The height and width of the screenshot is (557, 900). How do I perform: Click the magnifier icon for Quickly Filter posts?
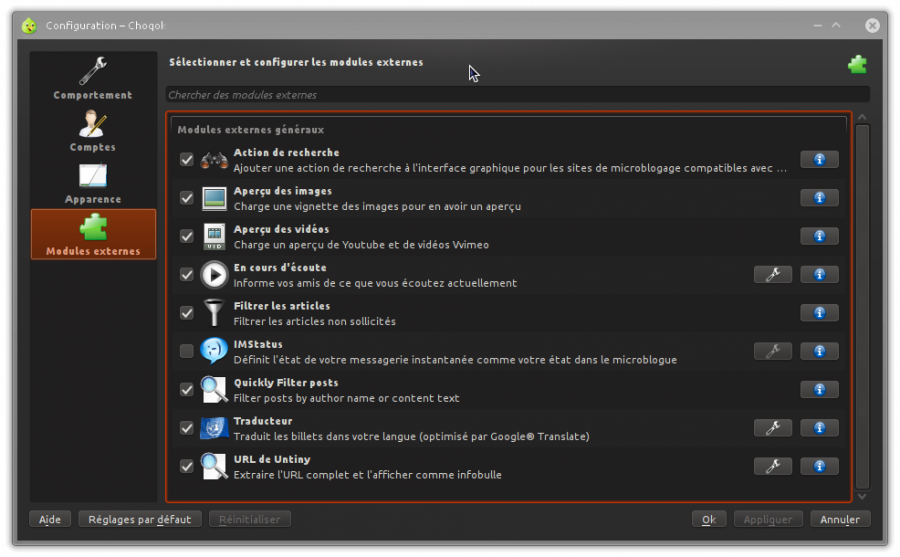click(x=214, y=390)
